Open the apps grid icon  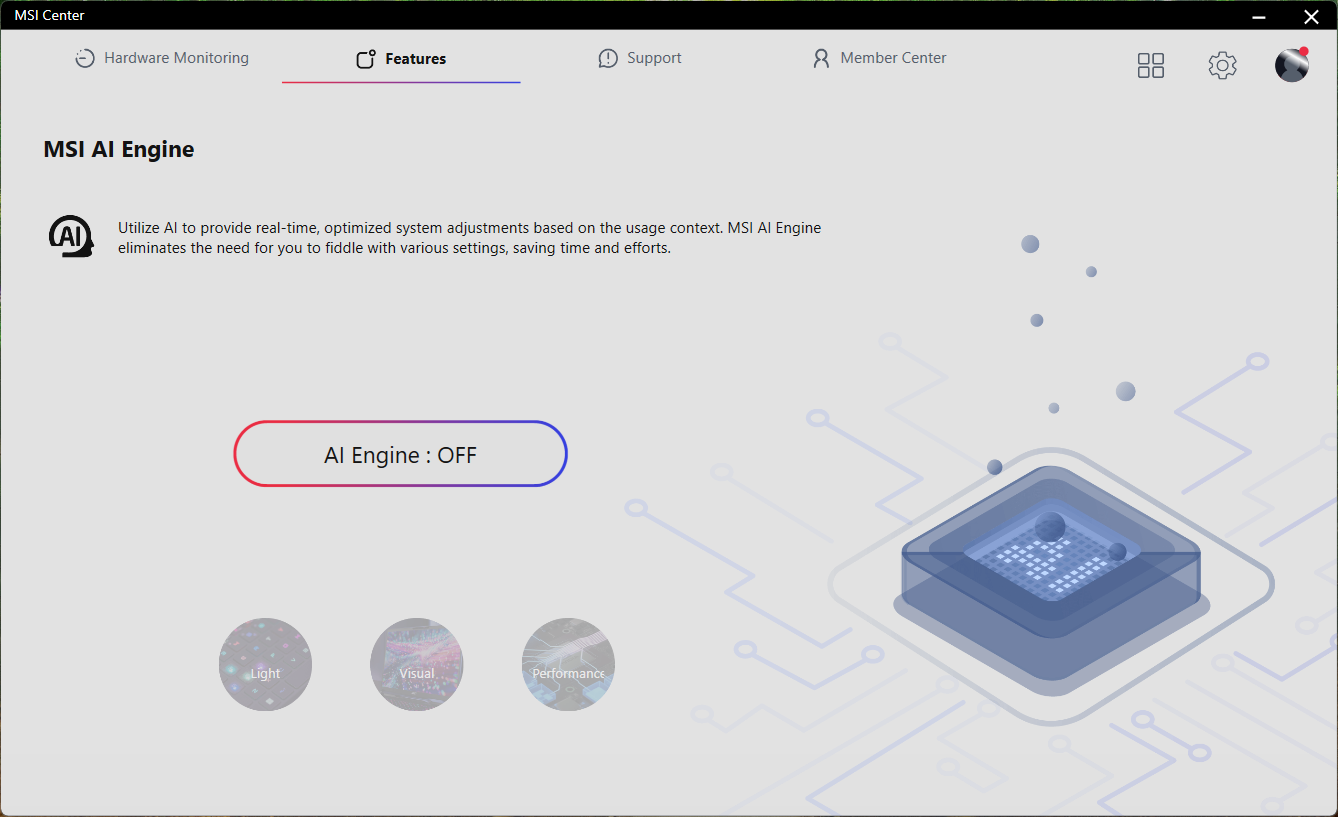pos(1151,65)
